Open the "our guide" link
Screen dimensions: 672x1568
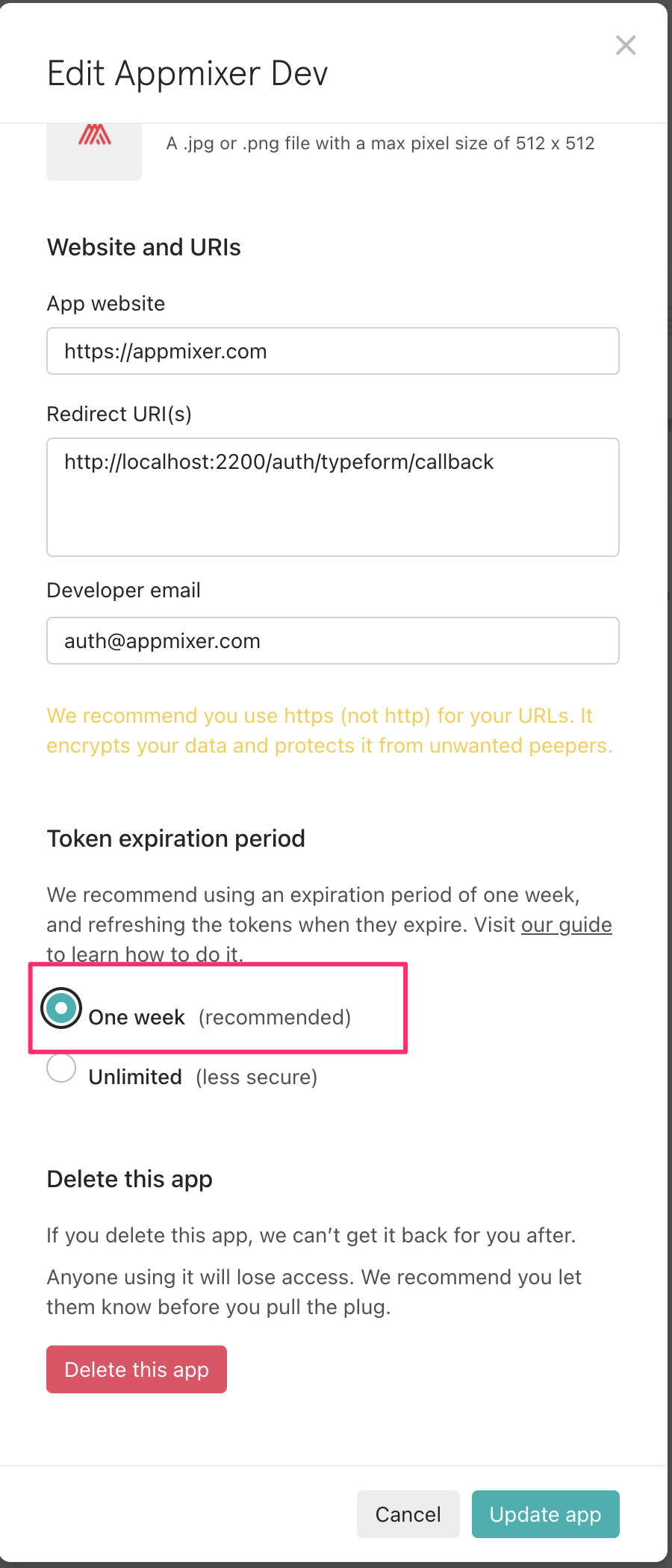[x=566, y=925]
